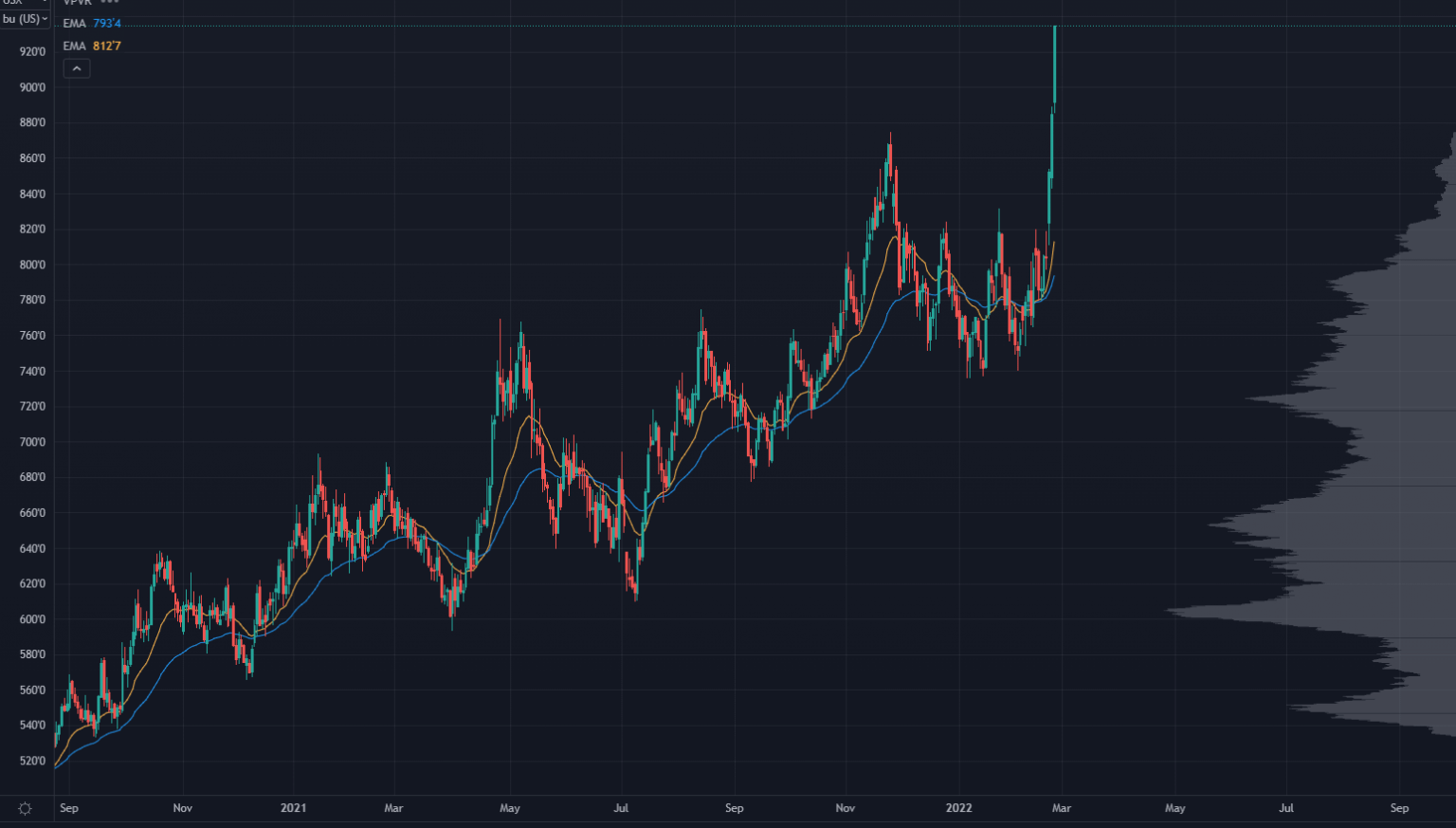The width and height of the screenshot is (1456, 828).
Task: Click the 760'0 price axis label
Action: (32, 336)
